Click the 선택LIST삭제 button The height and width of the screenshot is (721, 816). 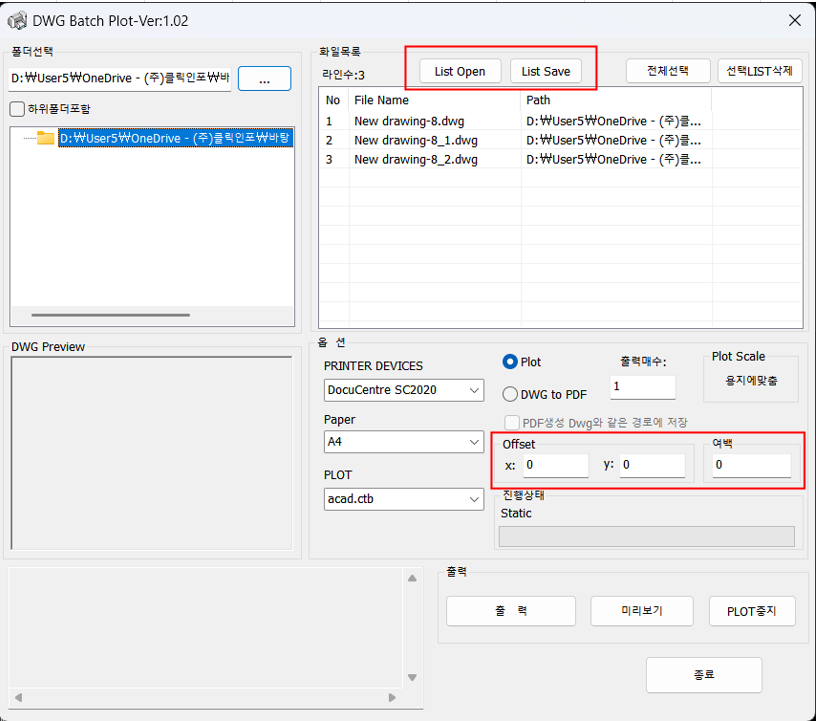[x=760, y=71]
